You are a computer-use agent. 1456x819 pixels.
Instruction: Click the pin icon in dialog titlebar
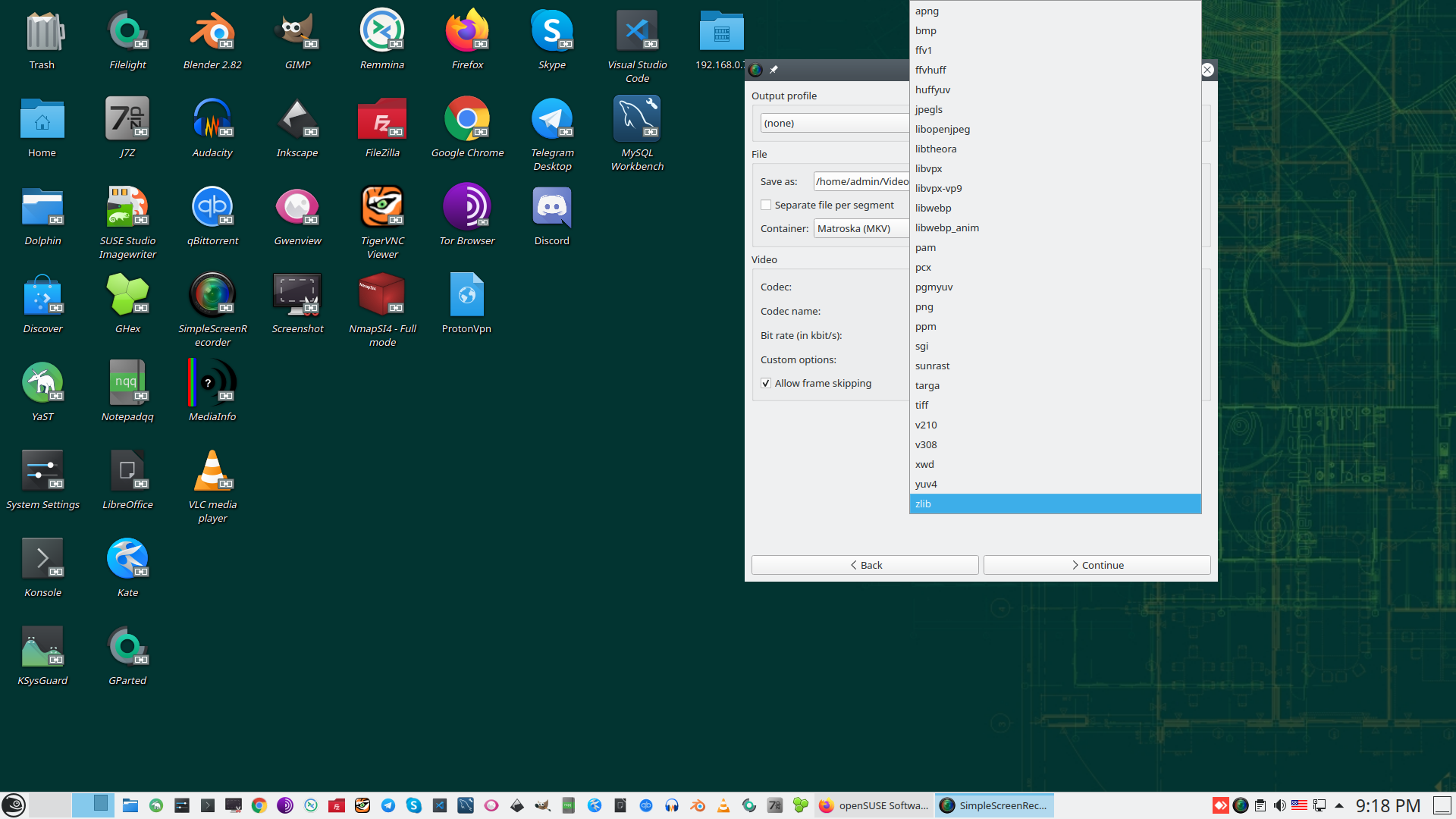pyautogui.click(x=773, y=70)
